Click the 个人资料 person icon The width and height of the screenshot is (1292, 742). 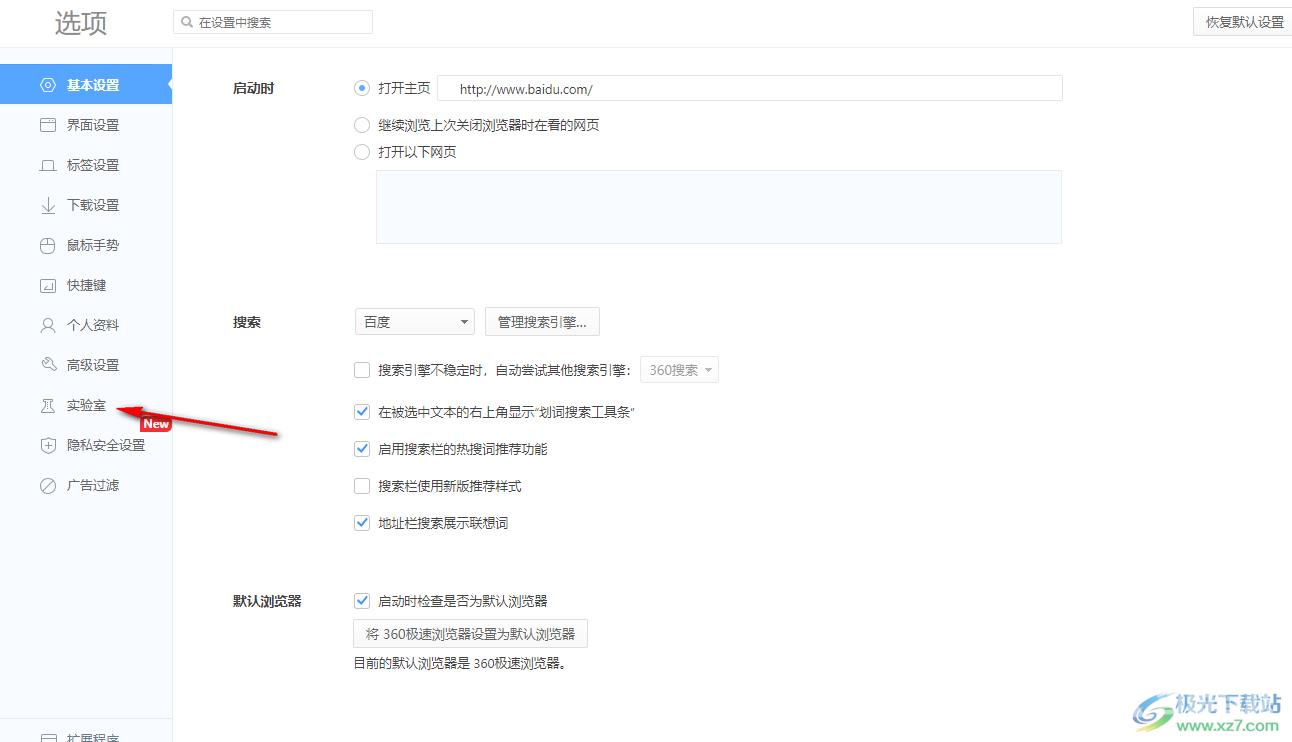click(x=48, y=325)
